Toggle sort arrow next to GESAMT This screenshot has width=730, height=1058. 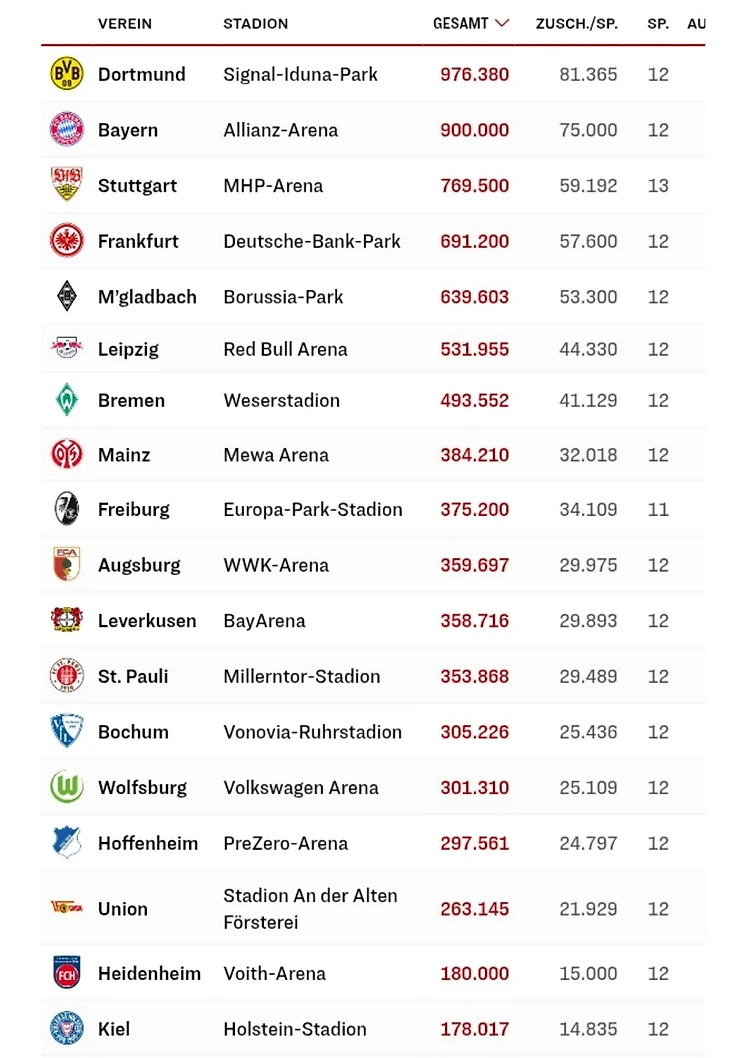click(x=502, y=23)
